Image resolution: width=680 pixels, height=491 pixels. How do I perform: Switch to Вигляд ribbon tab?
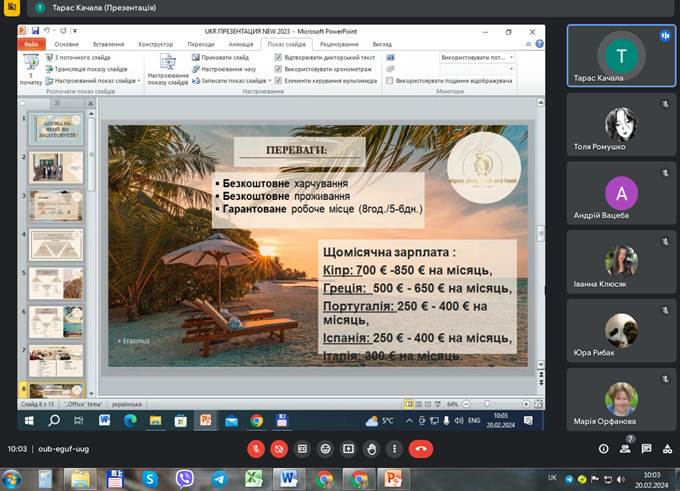382,44
